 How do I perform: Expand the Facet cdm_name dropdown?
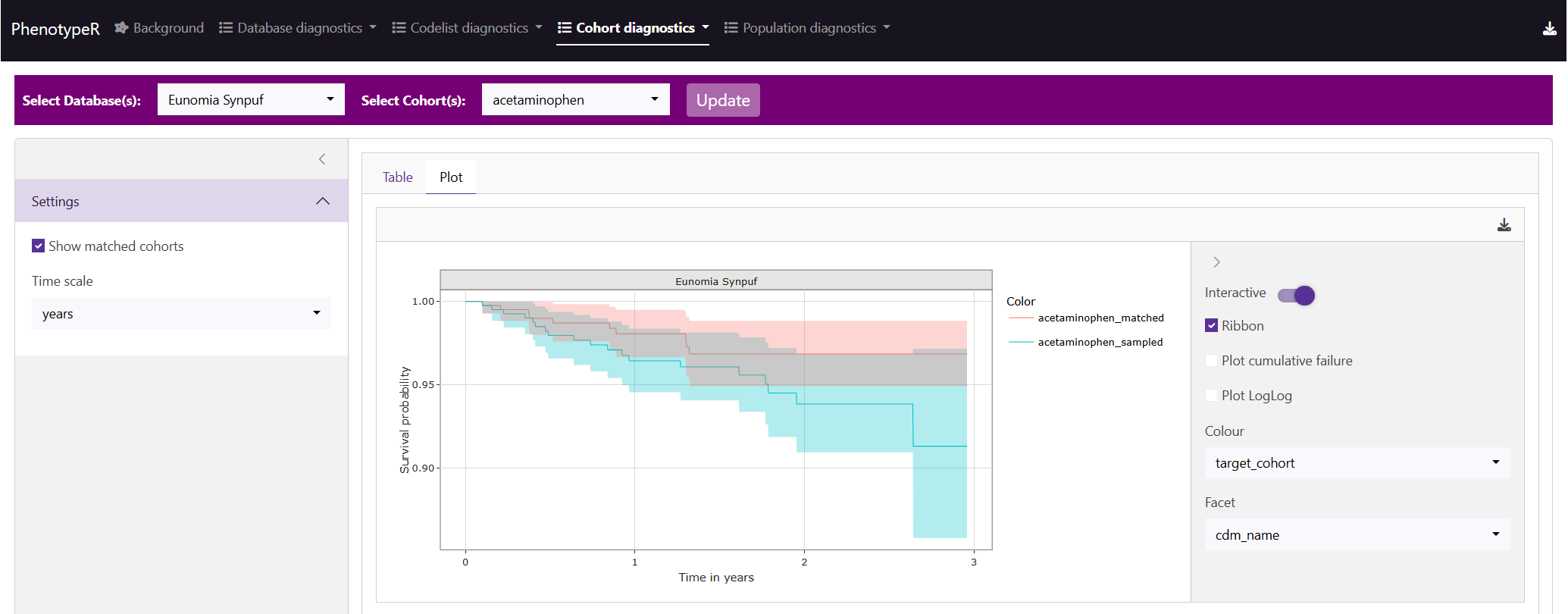[1357, 535]
